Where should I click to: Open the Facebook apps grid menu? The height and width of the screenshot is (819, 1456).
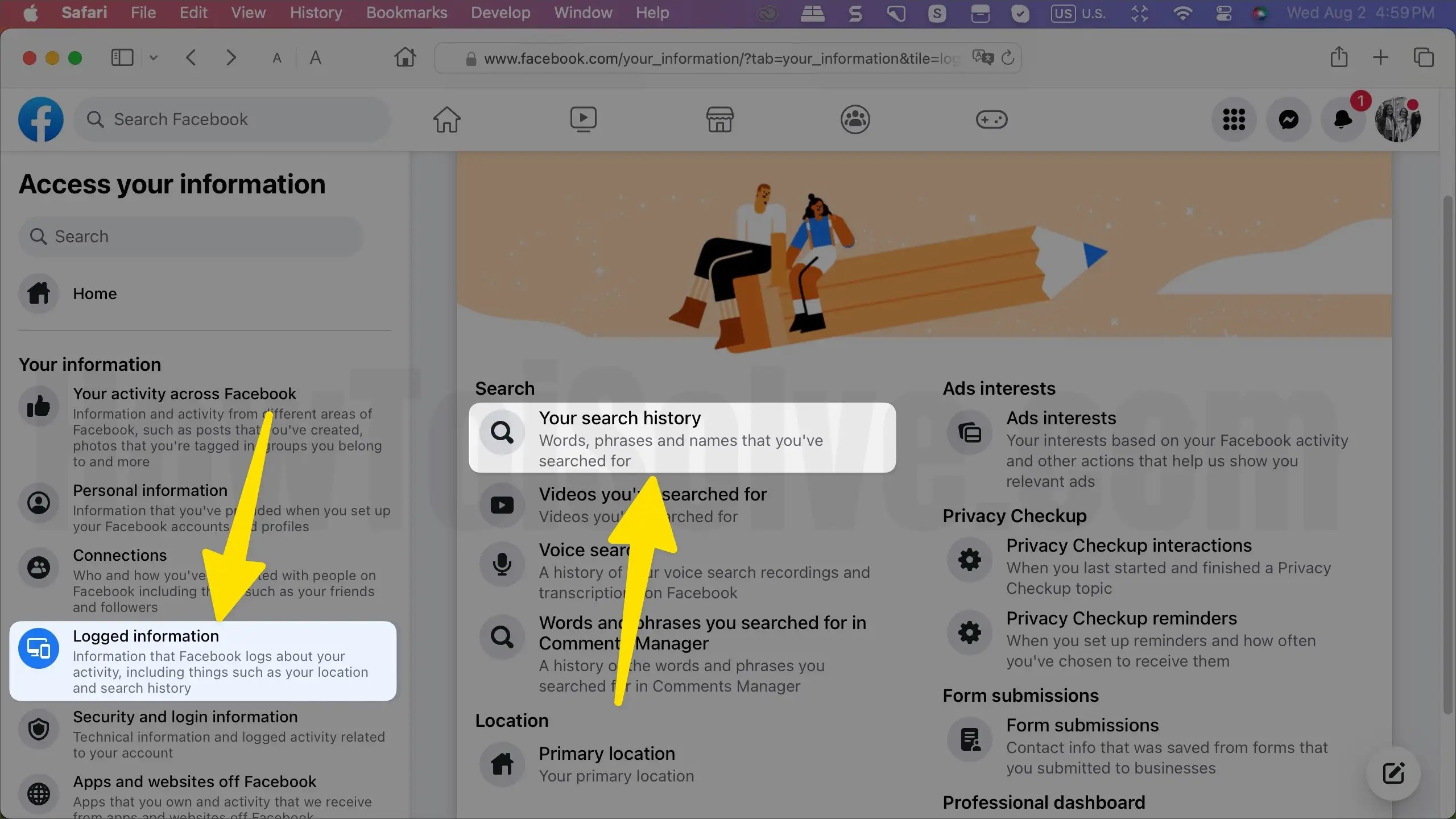[1234, 119]
